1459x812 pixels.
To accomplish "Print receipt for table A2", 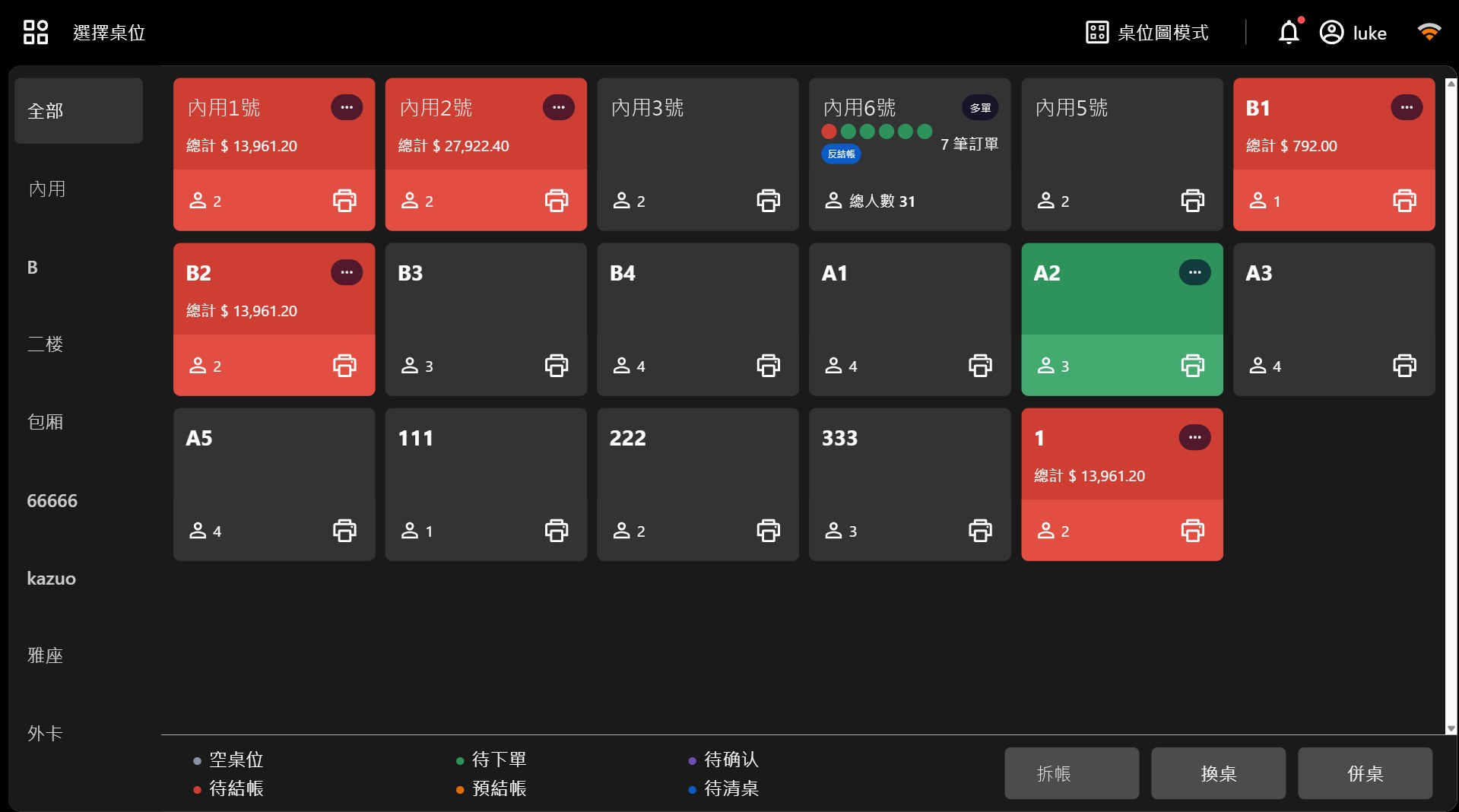I will coord(1192,366).
